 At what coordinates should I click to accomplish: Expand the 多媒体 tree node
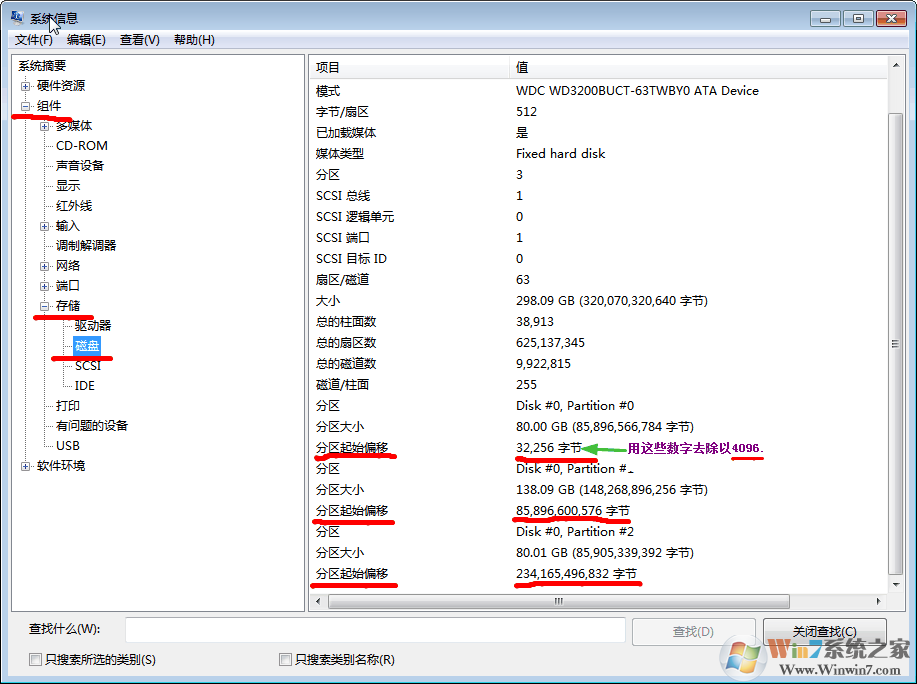[44, 126]
